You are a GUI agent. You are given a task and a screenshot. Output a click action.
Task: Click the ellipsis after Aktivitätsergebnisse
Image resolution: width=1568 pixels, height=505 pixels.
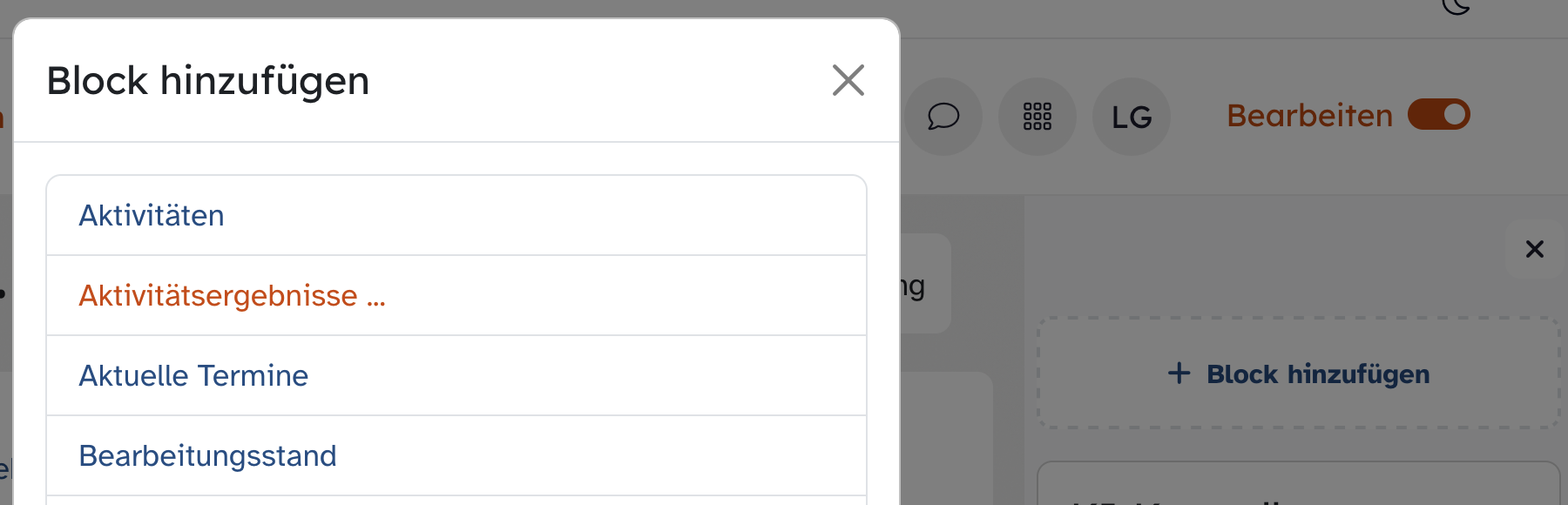375,298
